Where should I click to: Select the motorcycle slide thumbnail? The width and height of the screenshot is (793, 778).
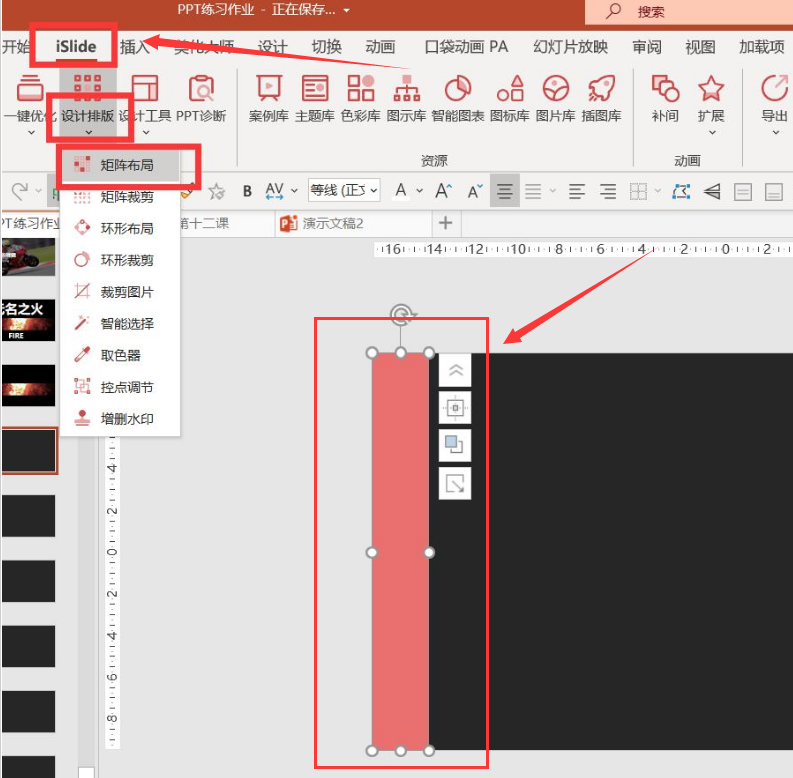point(28,257)
